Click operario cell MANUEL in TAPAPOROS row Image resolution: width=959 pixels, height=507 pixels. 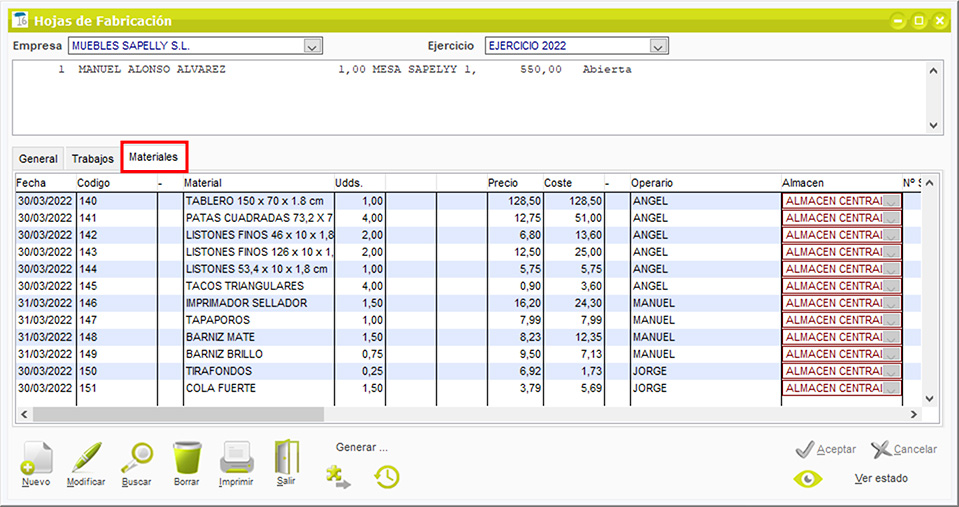(x=706, y=320)
